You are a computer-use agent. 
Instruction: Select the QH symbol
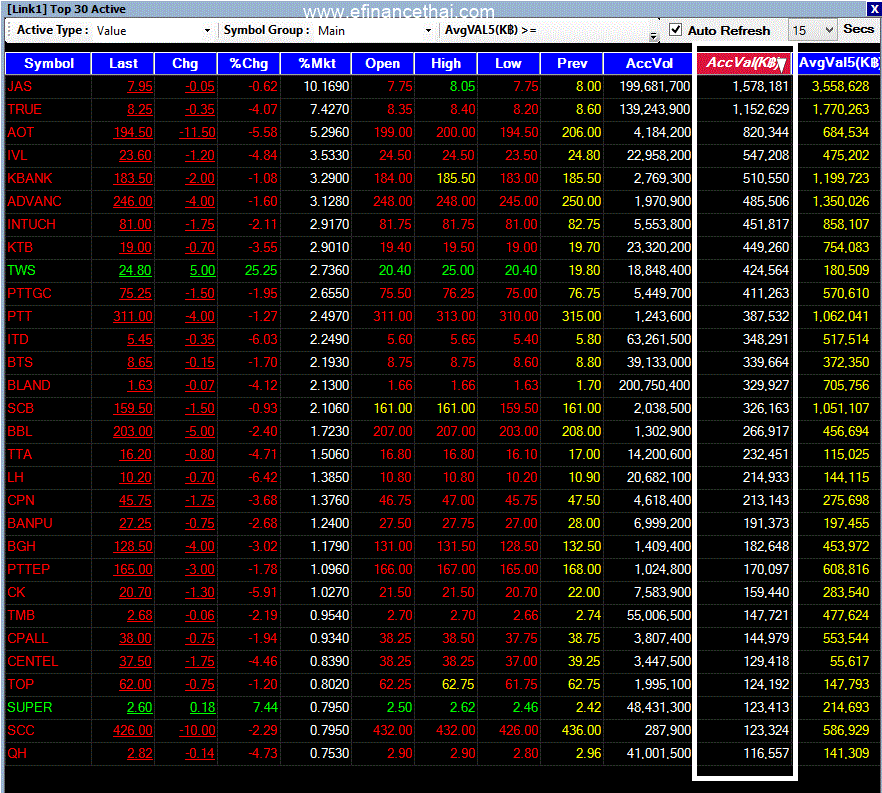point(17,754)
